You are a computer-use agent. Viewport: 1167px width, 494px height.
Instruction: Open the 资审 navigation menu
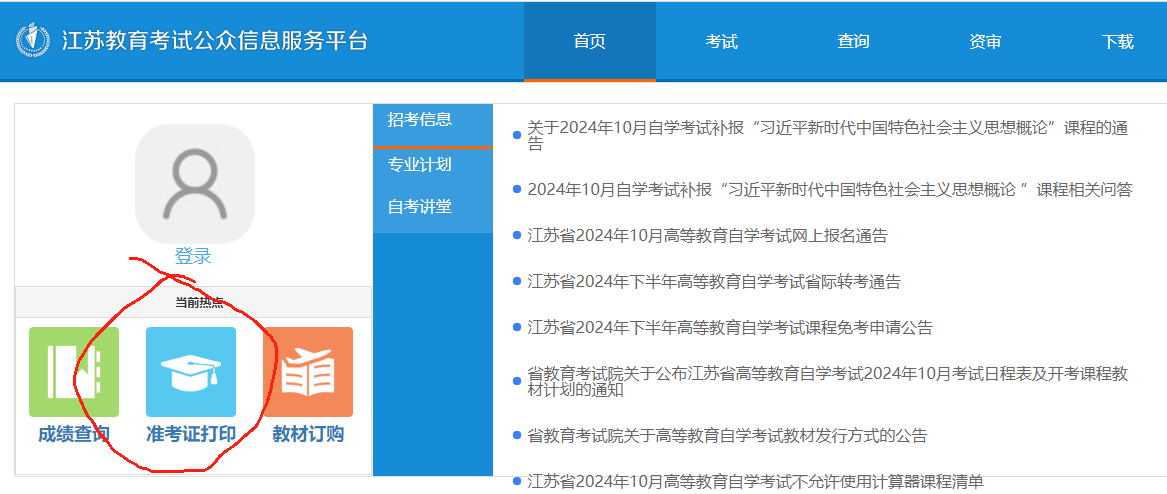click(985, 42)
